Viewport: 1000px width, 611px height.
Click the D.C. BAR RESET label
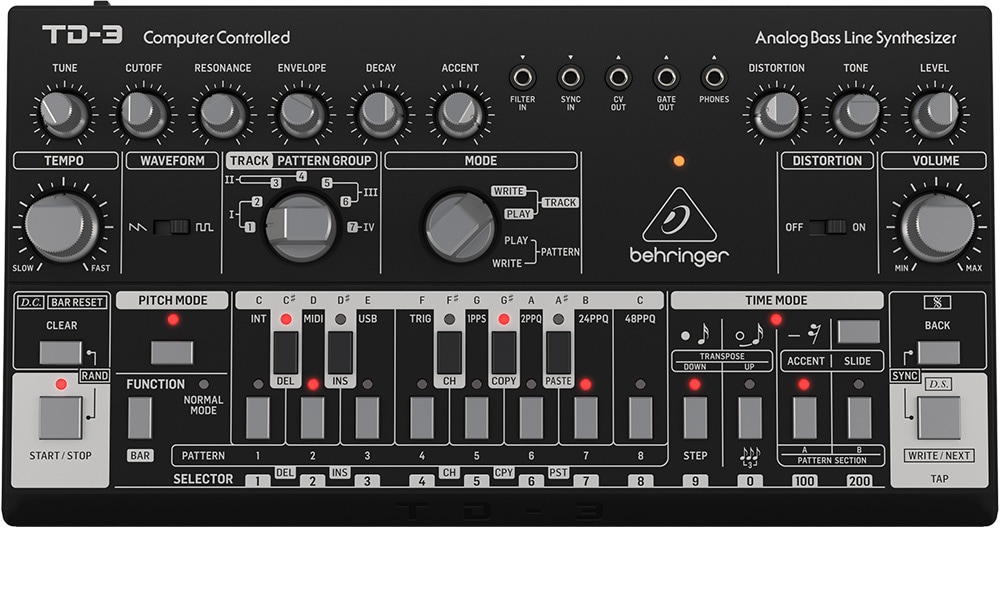[61, 302]
